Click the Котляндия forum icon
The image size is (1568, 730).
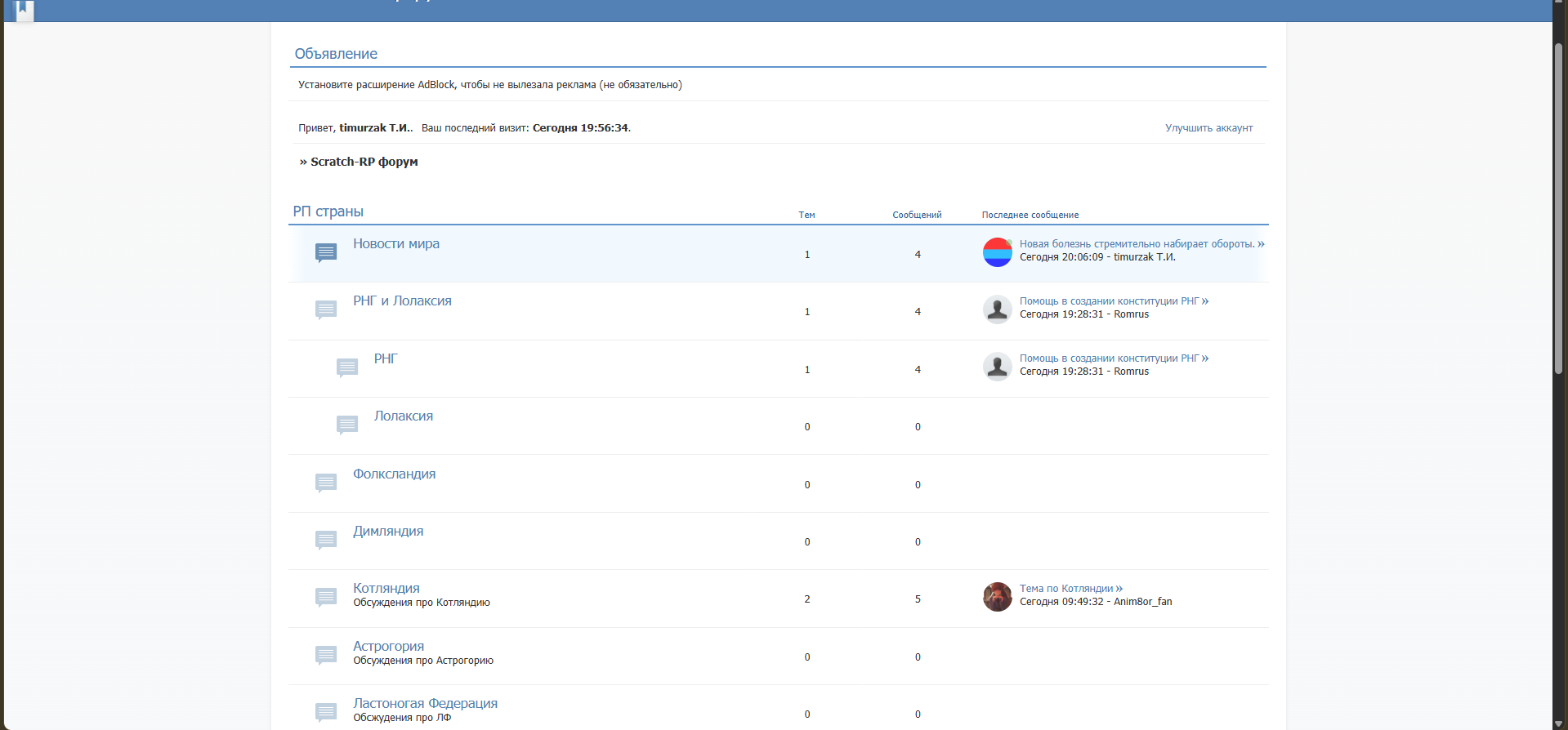pos(326,597)
